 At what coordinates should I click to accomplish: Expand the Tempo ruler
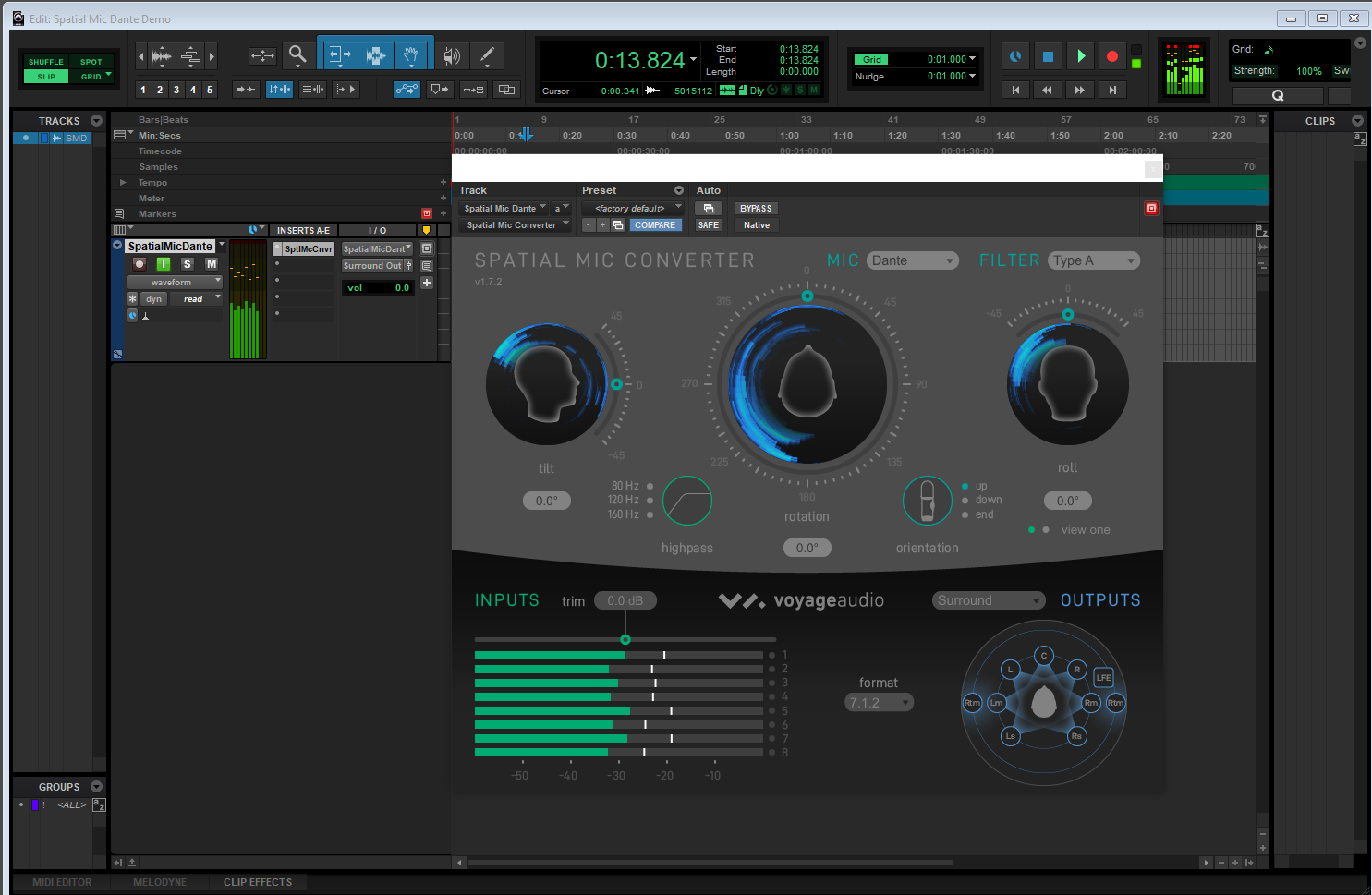click(x=123, y=182)
